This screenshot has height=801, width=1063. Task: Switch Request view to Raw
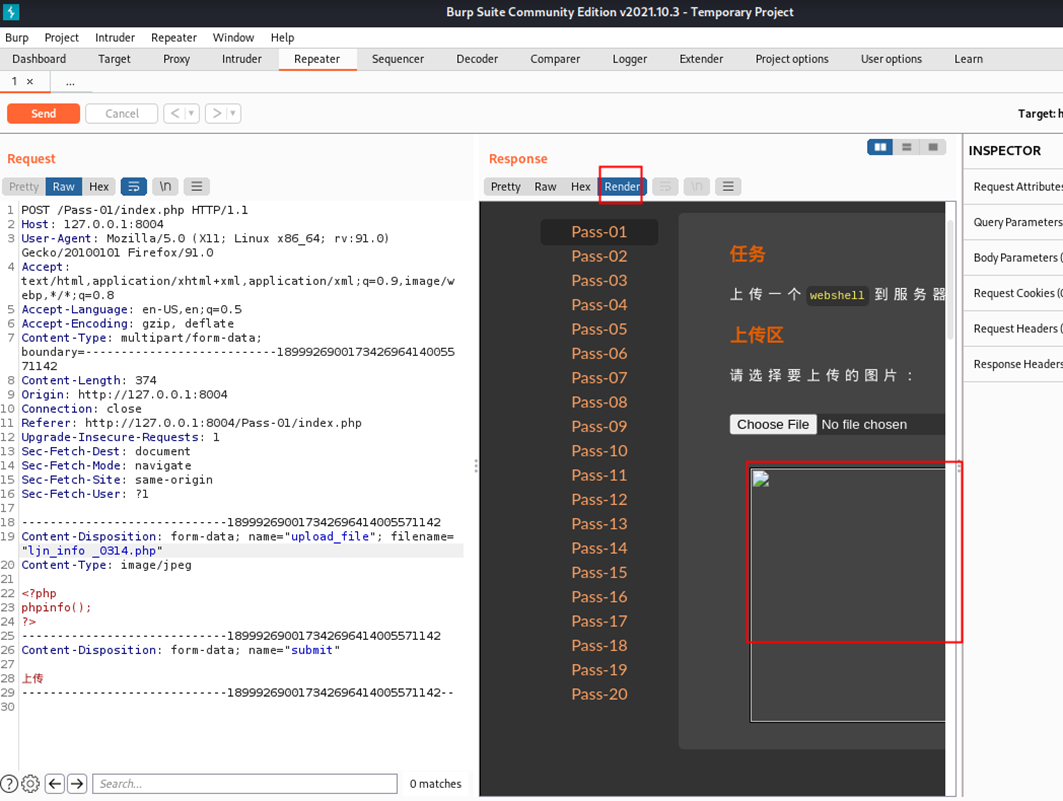pos(64,186)
